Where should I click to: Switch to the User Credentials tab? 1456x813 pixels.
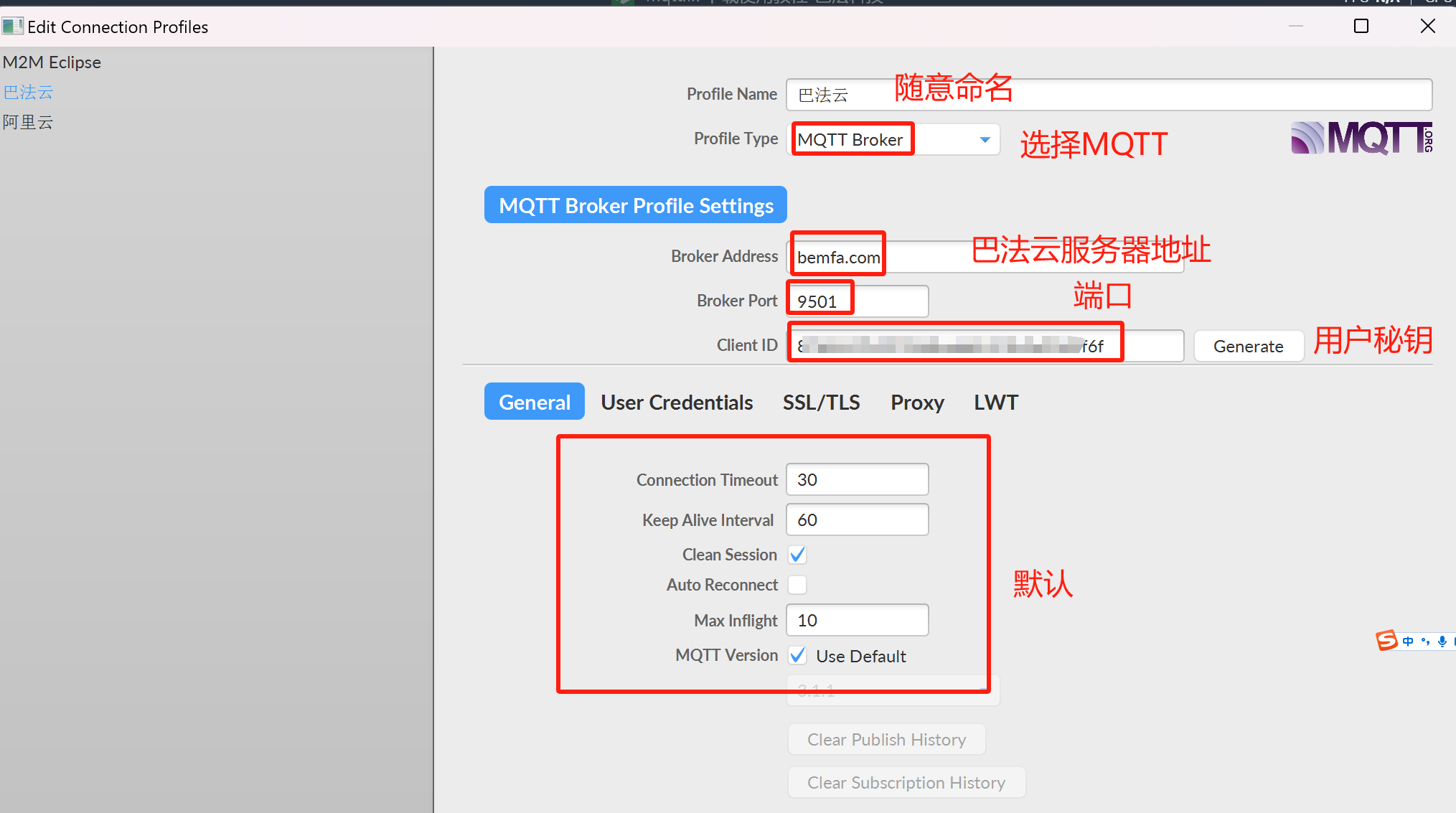click(677, 402)
